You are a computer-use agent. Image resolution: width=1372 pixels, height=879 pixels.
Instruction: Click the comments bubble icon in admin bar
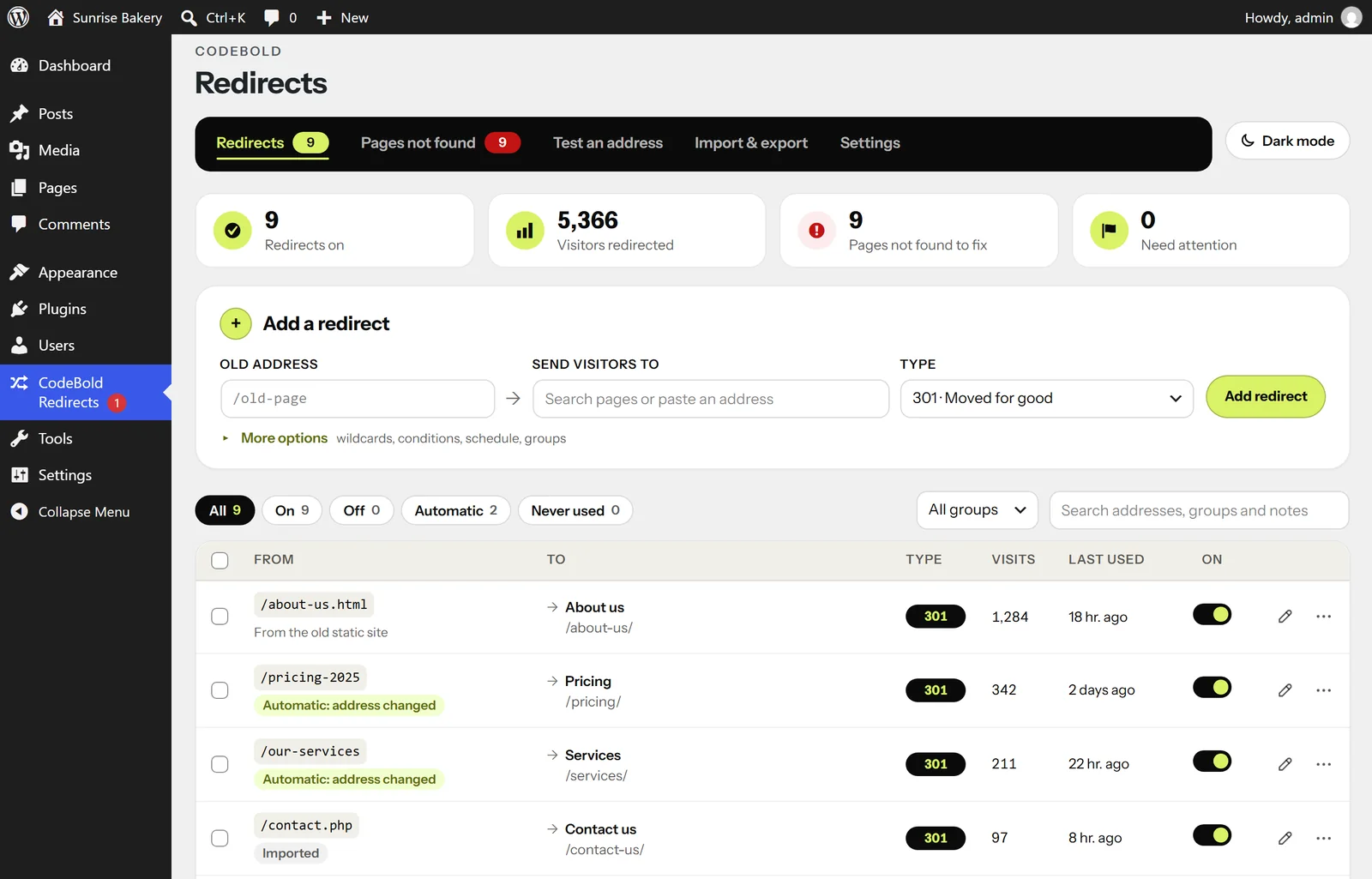[x=272, y=17]
